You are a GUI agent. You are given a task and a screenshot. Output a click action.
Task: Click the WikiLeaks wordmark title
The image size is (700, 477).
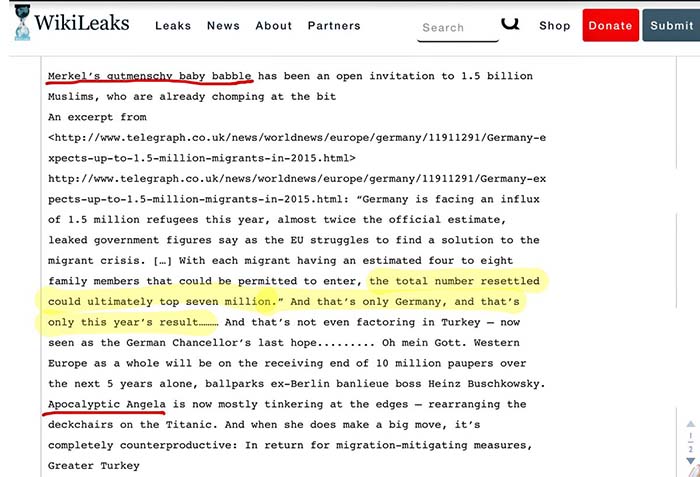pyautogui.click(x=82, y=23)
